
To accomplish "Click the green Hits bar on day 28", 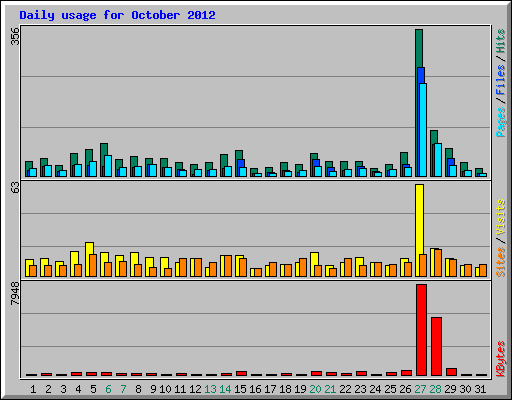I will click(434, 137).
